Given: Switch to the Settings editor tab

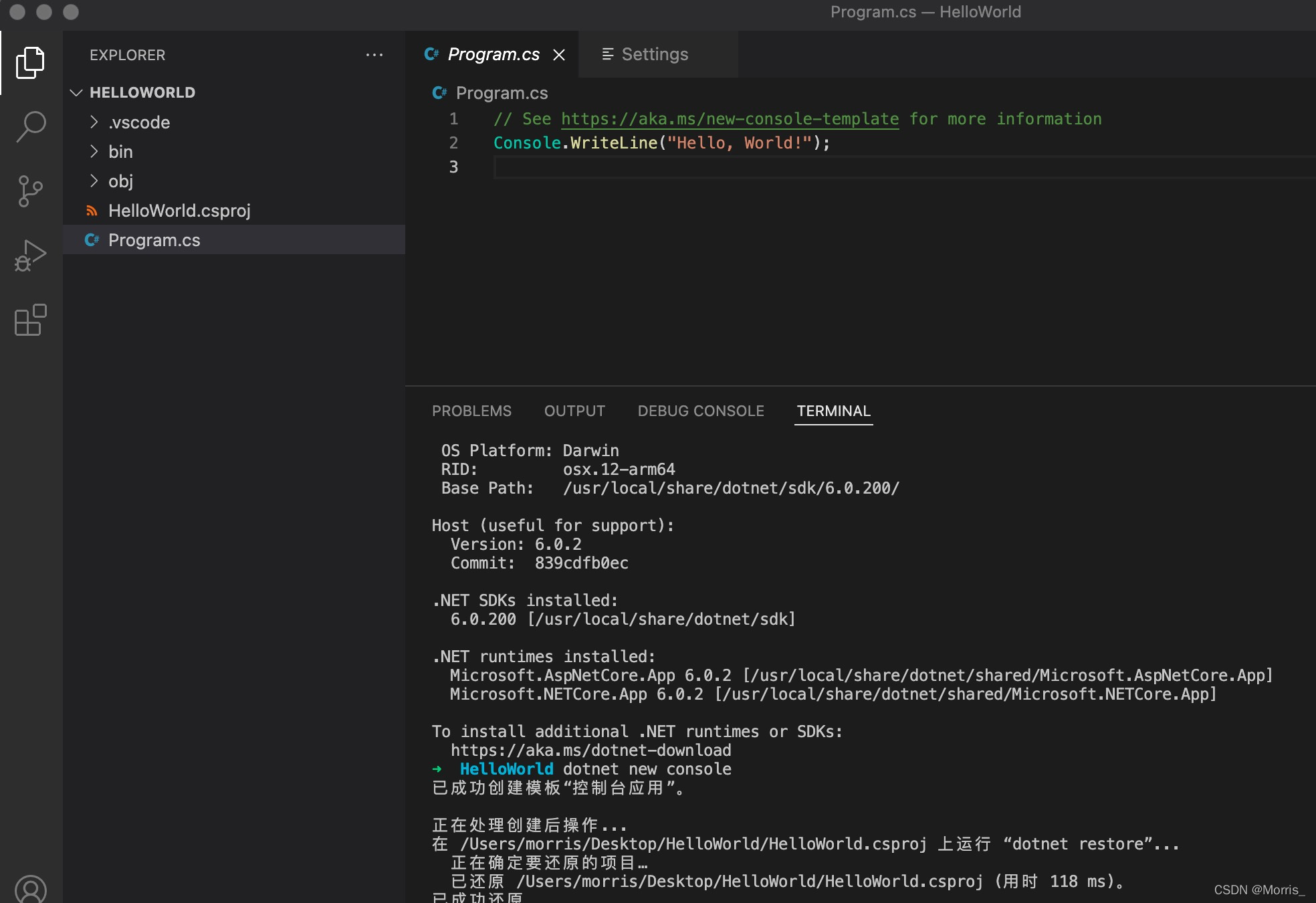Looking at the screenshot, I should coord(659,54).
